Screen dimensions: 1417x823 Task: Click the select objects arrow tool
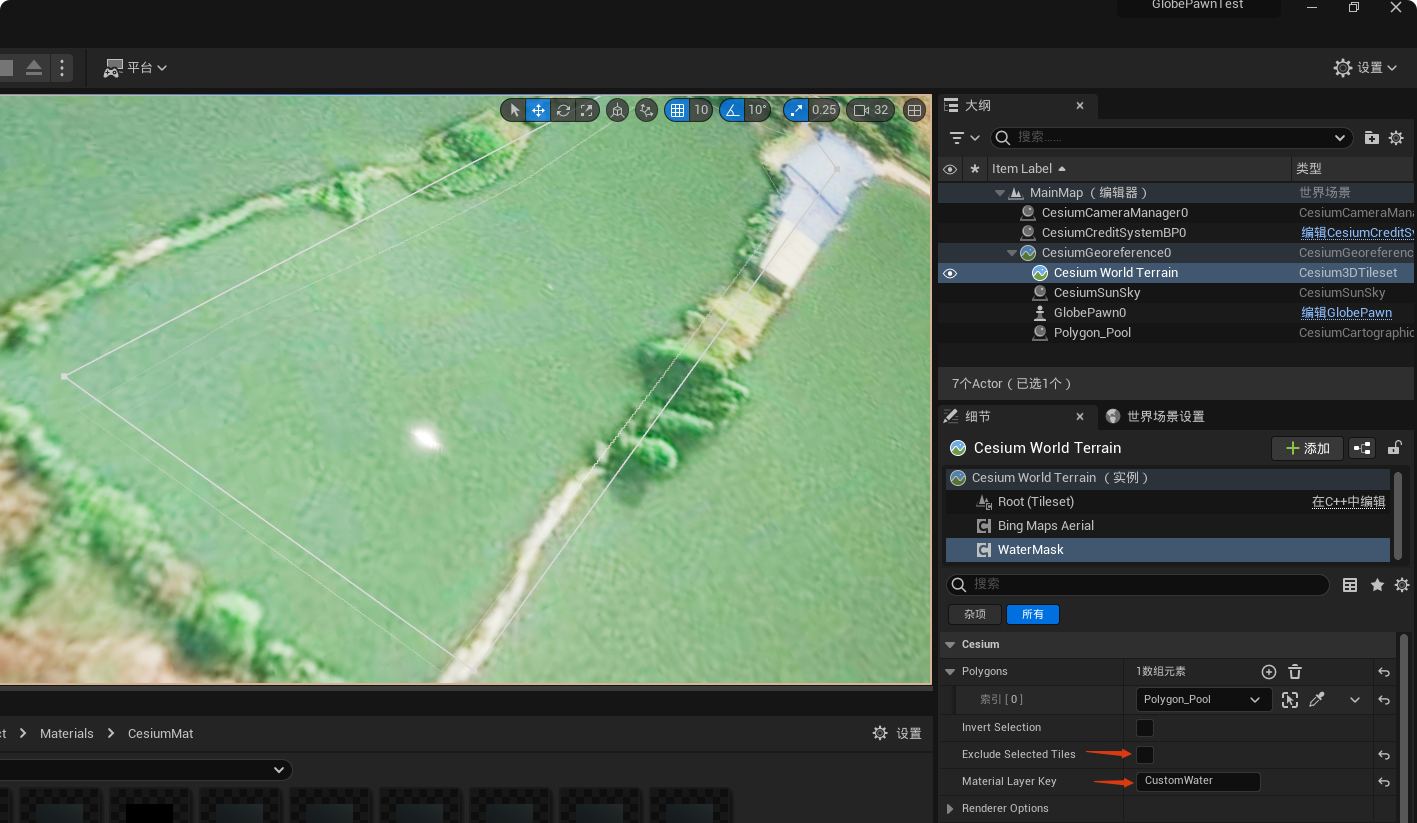514,110
